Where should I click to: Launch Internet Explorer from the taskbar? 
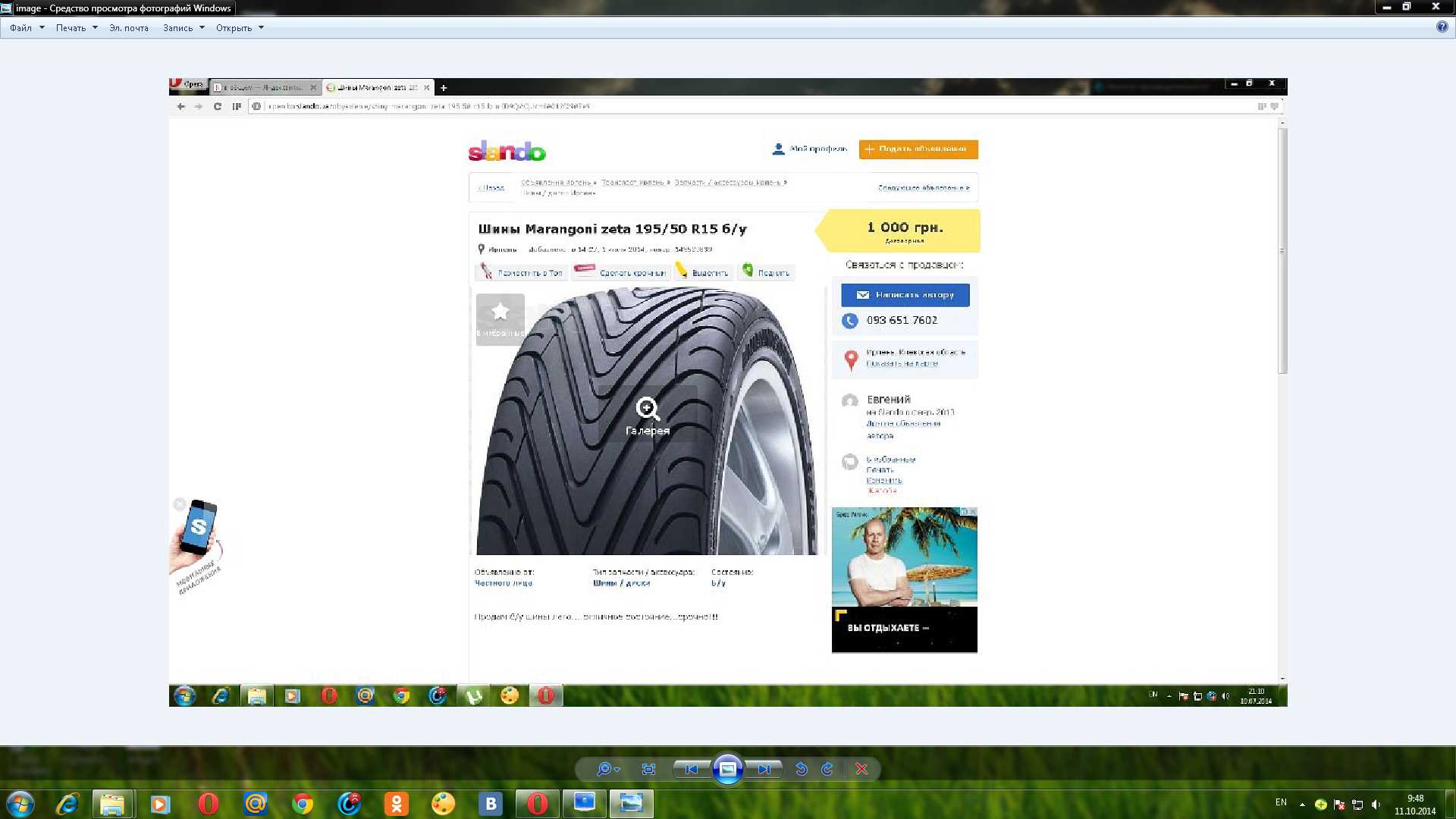[67, 804]
